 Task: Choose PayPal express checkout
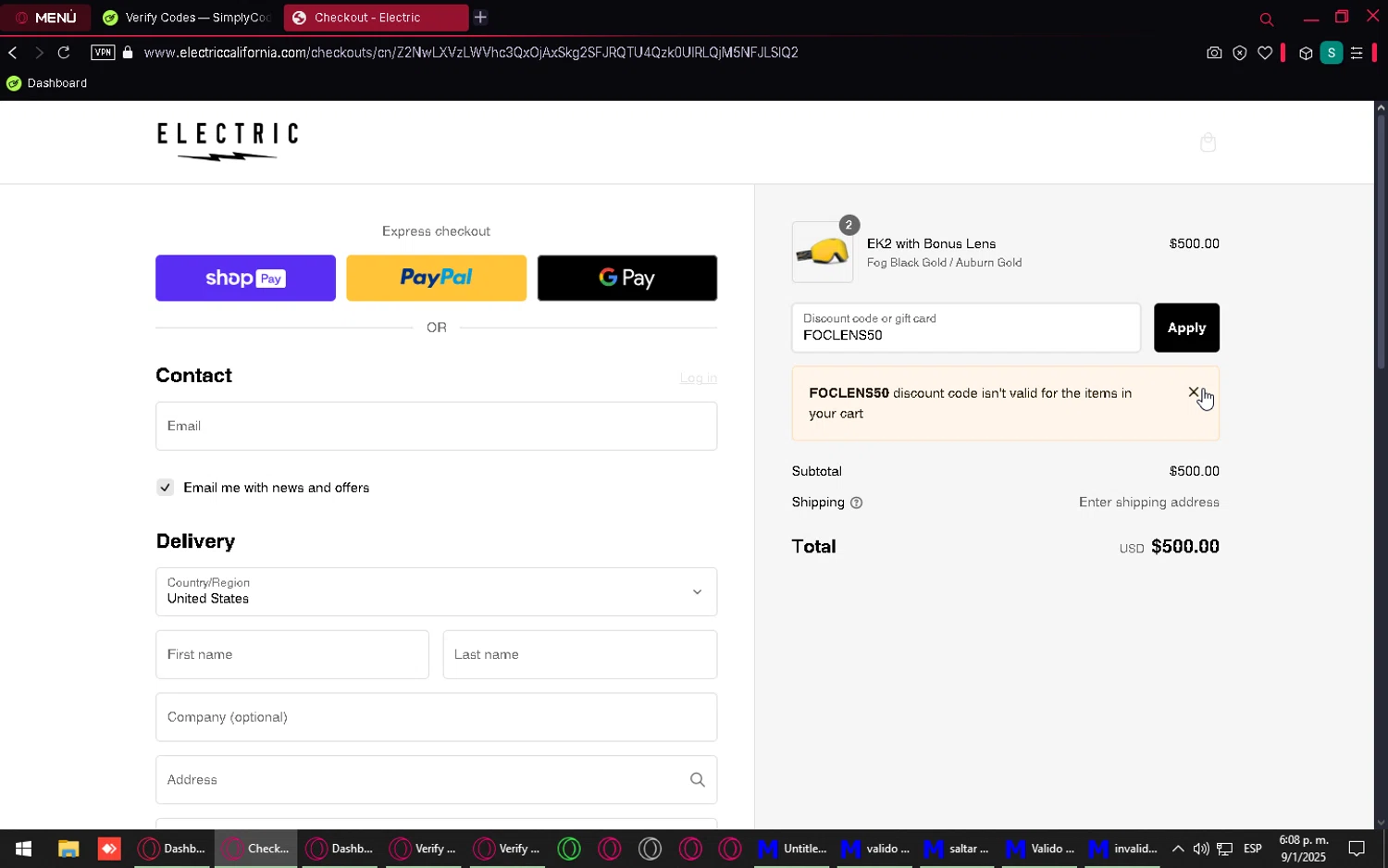click(436, 278)
